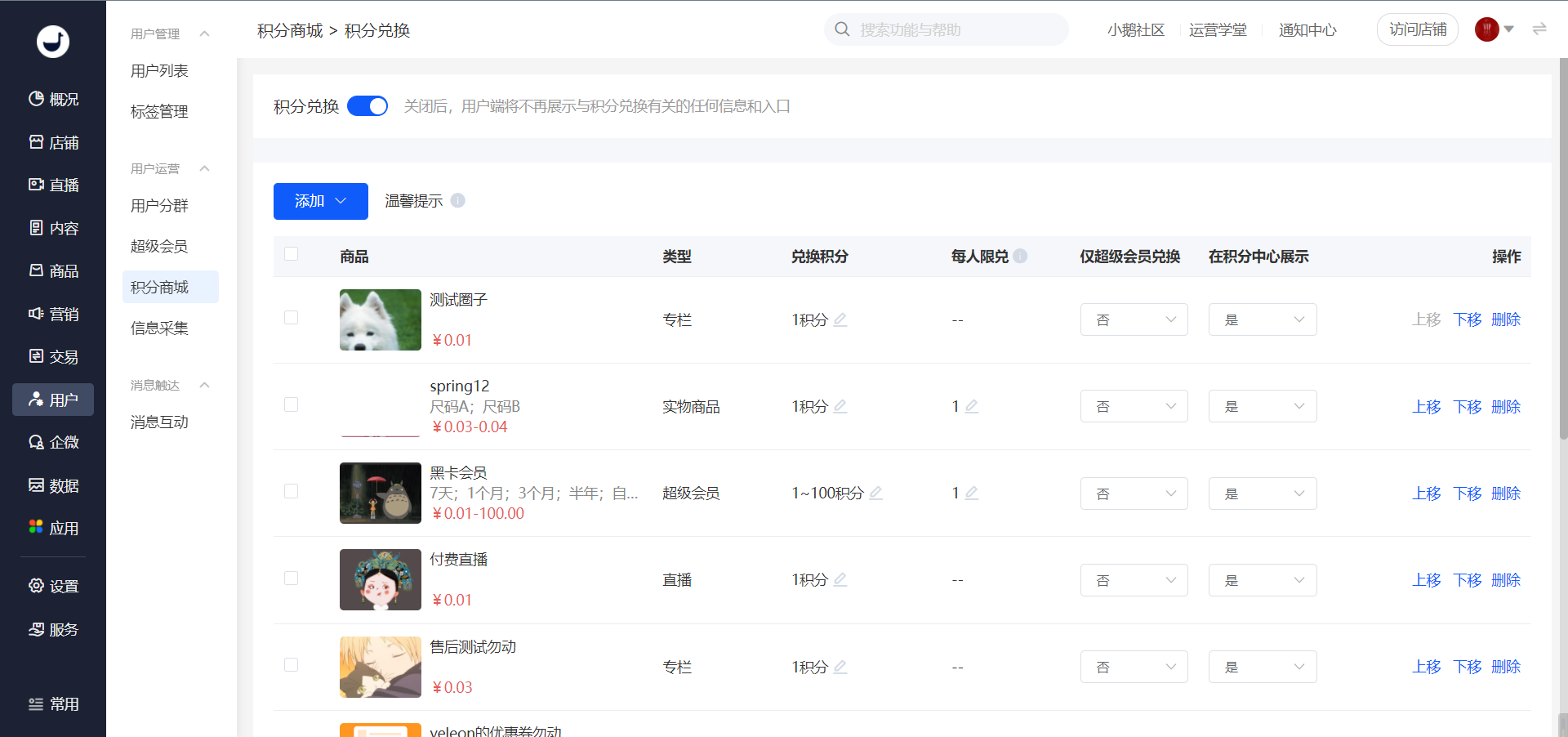Open the 添加 dropdown button
The width and height of the screenshot is (1568, 737).
tap(321, 201)
